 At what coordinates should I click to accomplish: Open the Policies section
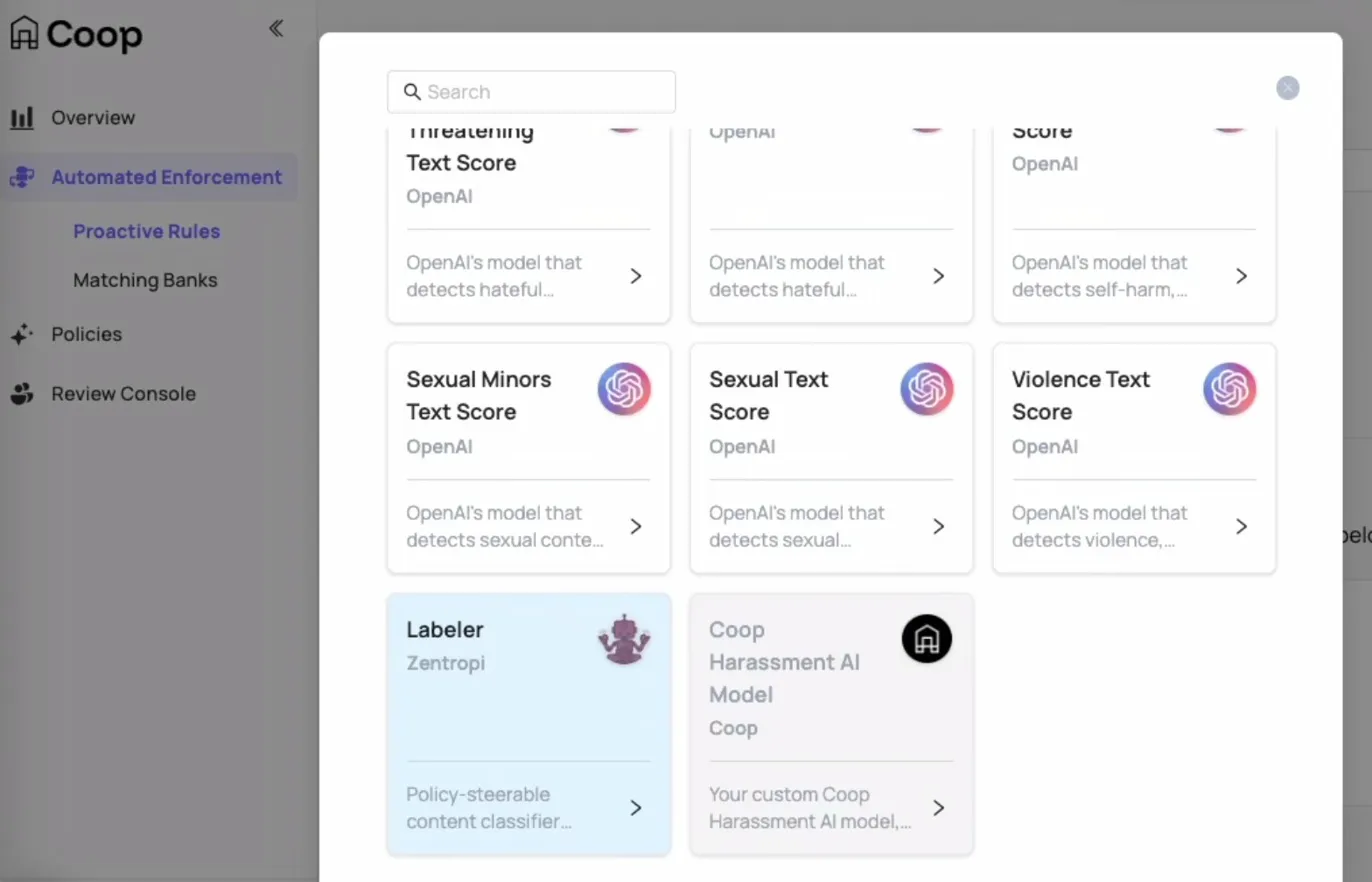click(87, 335)
